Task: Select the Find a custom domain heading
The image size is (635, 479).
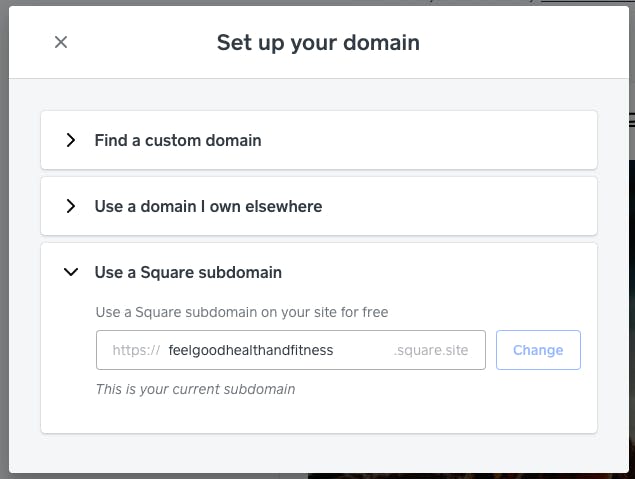Action: (x=178, y=141)
